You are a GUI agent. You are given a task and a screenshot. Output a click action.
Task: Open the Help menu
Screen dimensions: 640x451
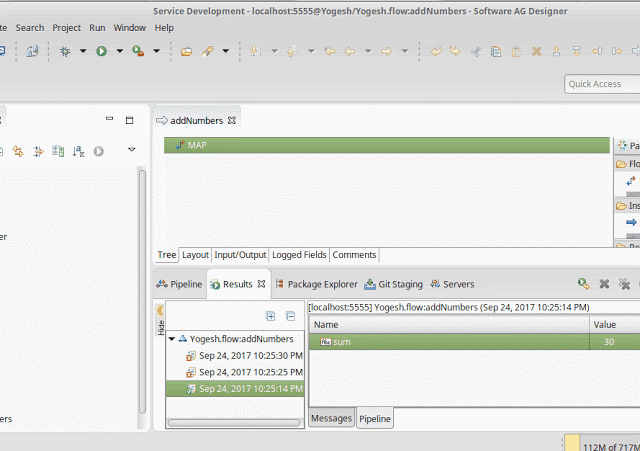[164, 28]
